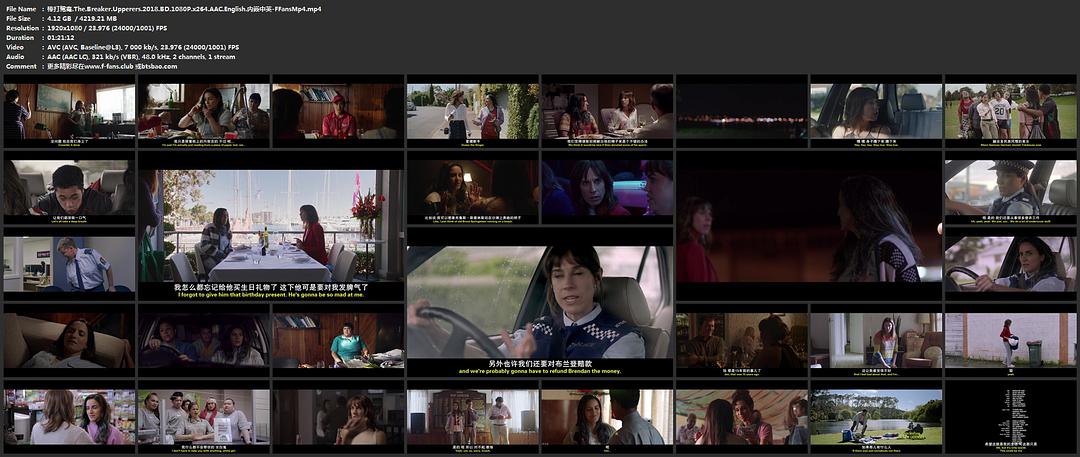Select thumbnail of police officer at office desk
This screenshot has height=457, width=1080.
(68, 264)
